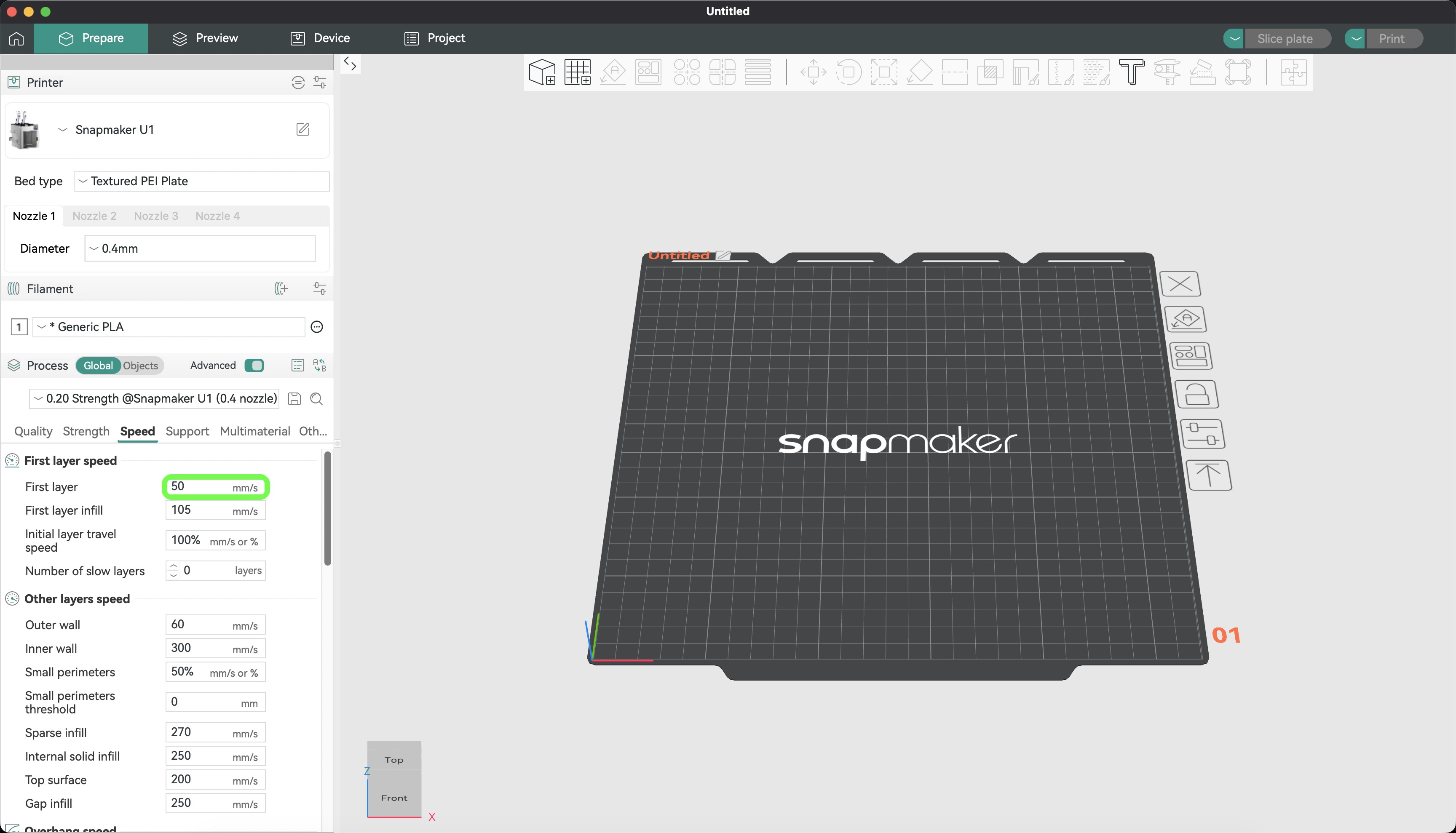
Task: Click the Variable layer height icon
Action: point(758,72)
